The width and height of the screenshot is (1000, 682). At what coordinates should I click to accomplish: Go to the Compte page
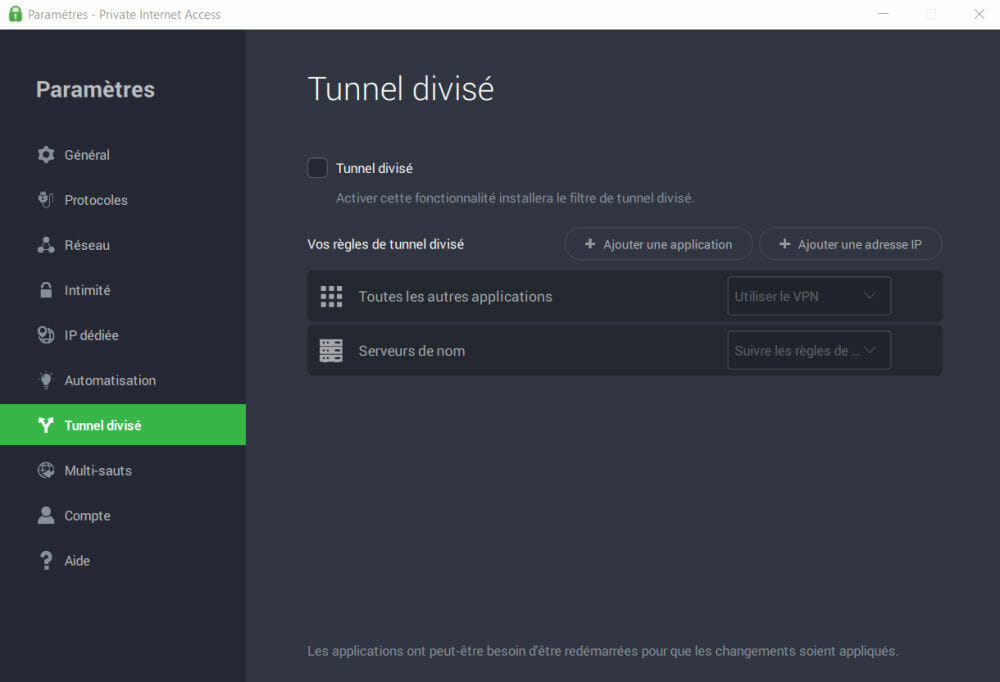[x=122, y=515]
